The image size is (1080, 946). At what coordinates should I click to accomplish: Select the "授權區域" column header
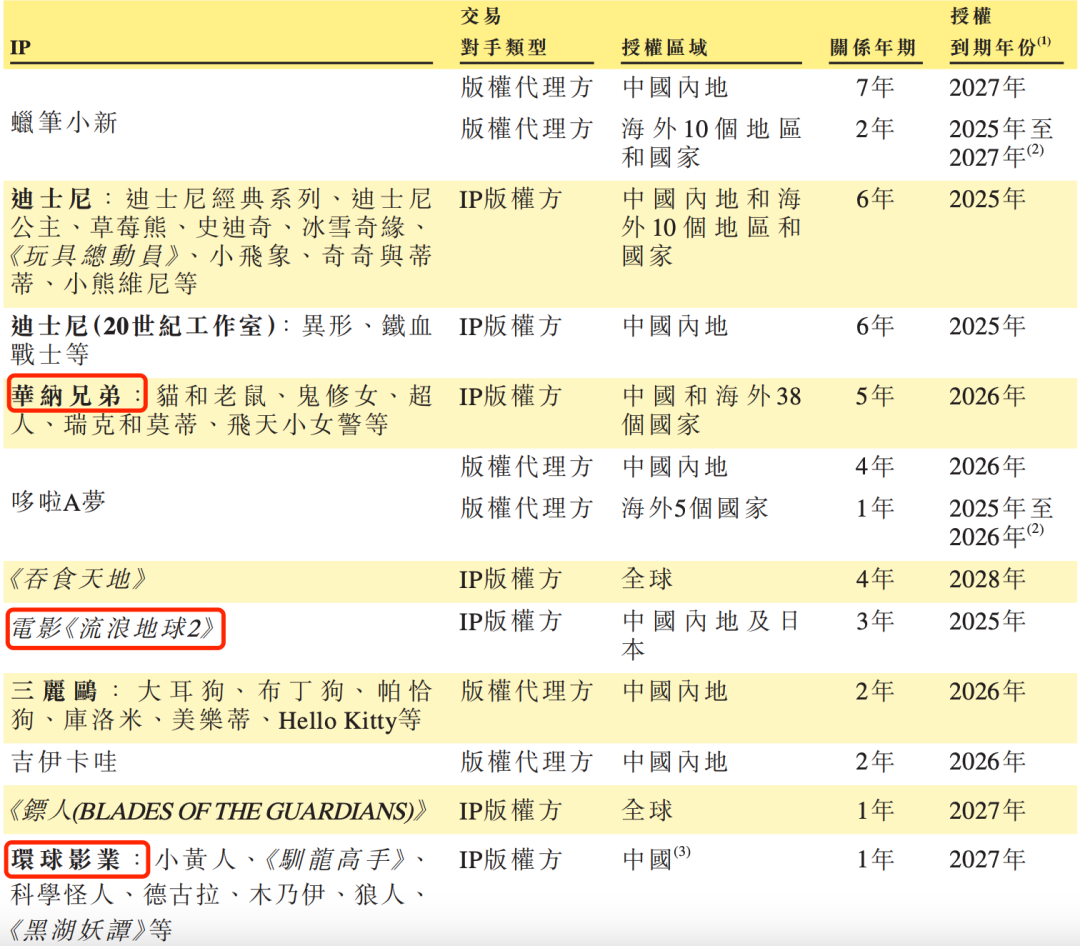pos(664,47)
